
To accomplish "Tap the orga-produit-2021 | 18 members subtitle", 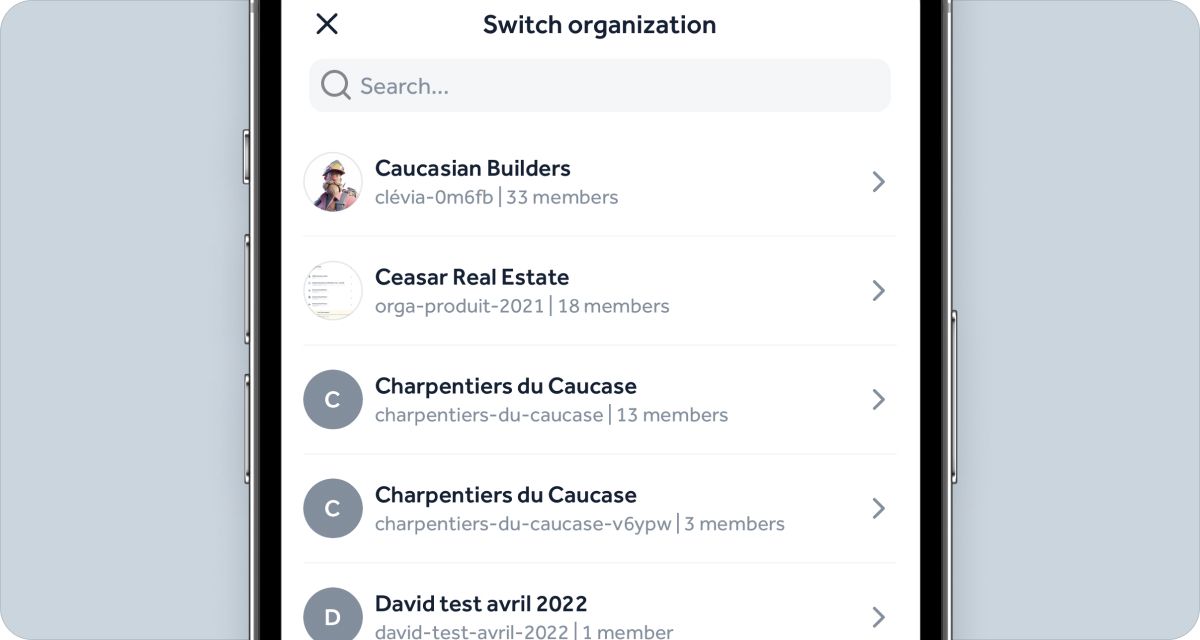I will (x=522, y=306).
